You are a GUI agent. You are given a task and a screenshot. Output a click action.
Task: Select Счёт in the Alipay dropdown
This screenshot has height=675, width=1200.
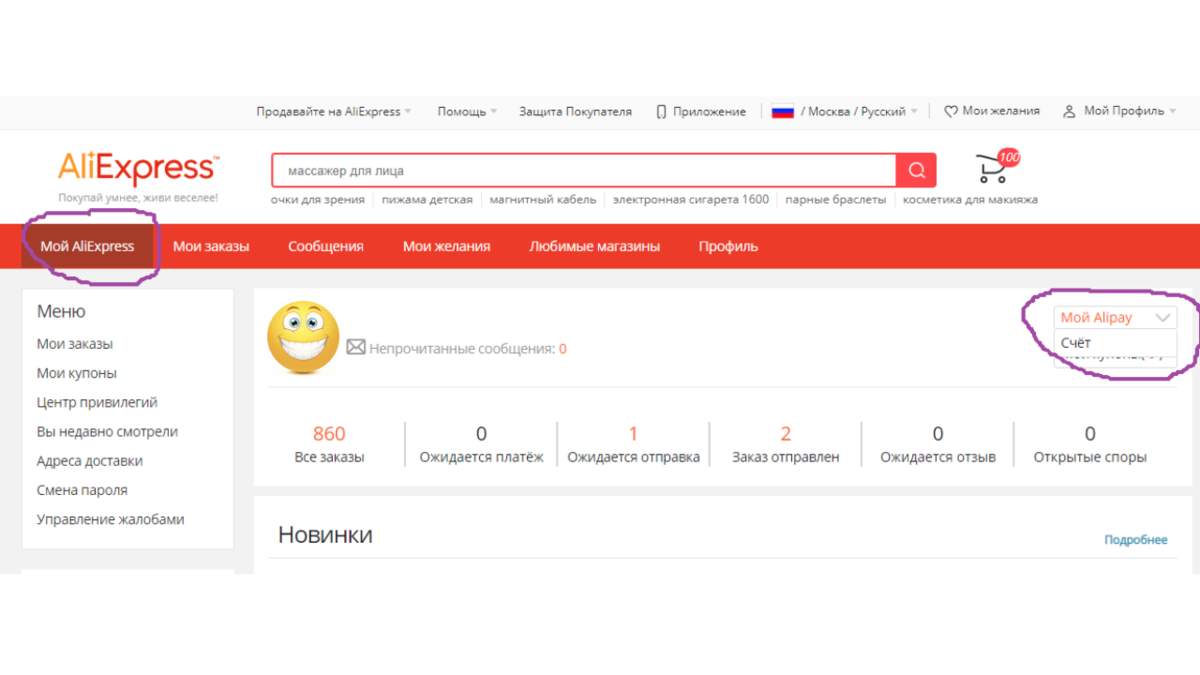1115,342
